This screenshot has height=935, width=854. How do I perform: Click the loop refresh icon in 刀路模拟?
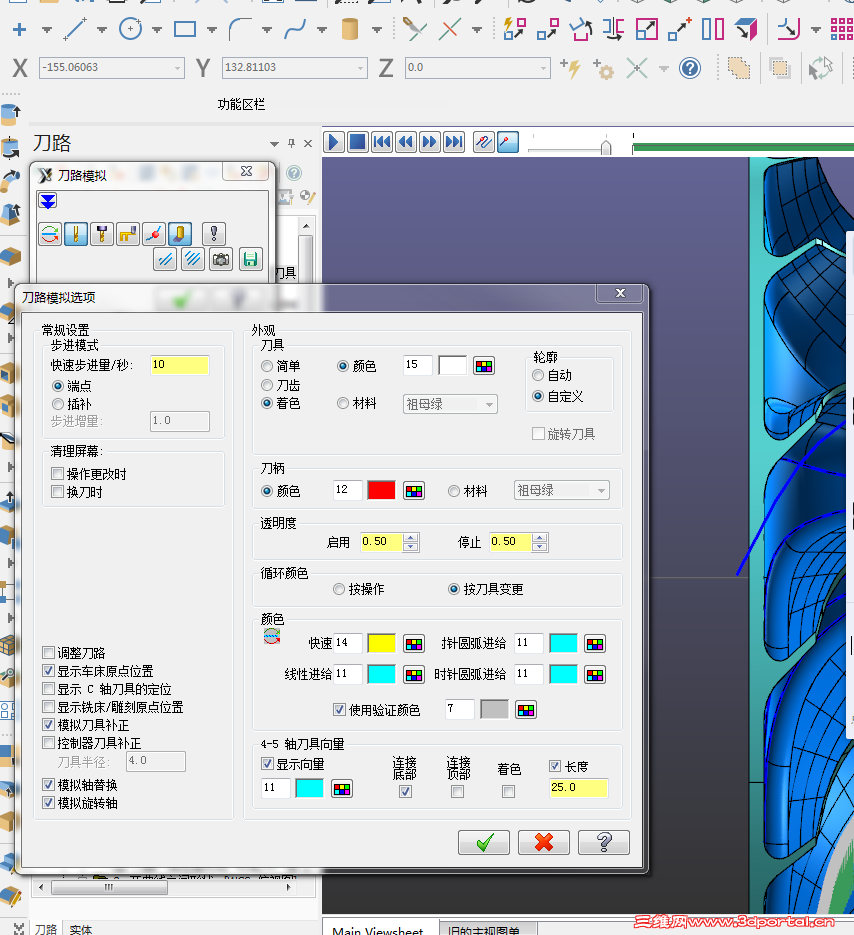(50, 234)
